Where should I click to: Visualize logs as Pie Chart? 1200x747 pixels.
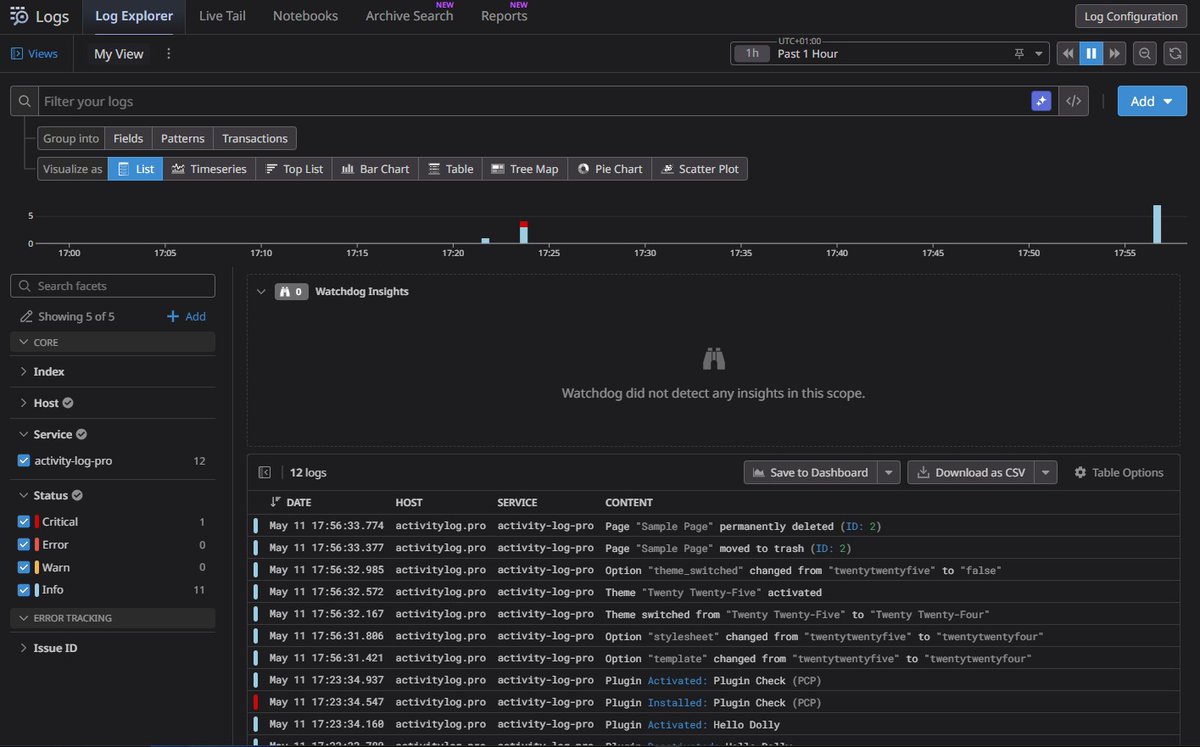(x=610, y=169)
